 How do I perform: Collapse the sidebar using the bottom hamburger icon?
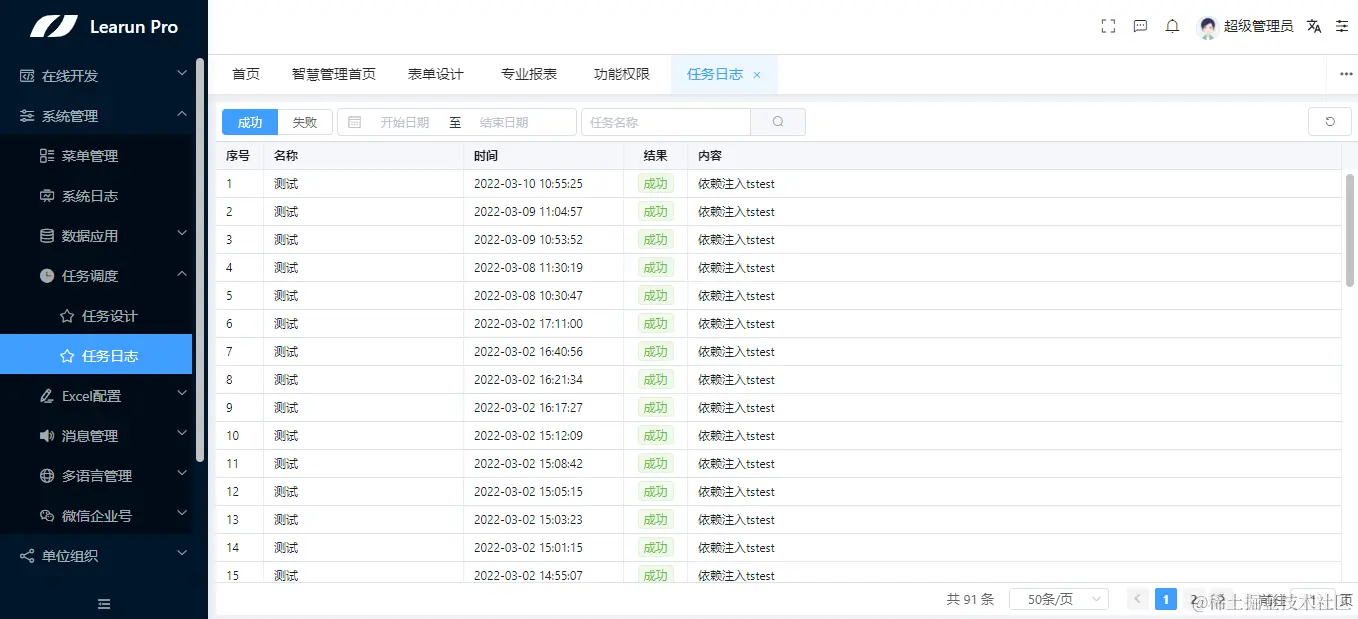(x=103, y=604)
